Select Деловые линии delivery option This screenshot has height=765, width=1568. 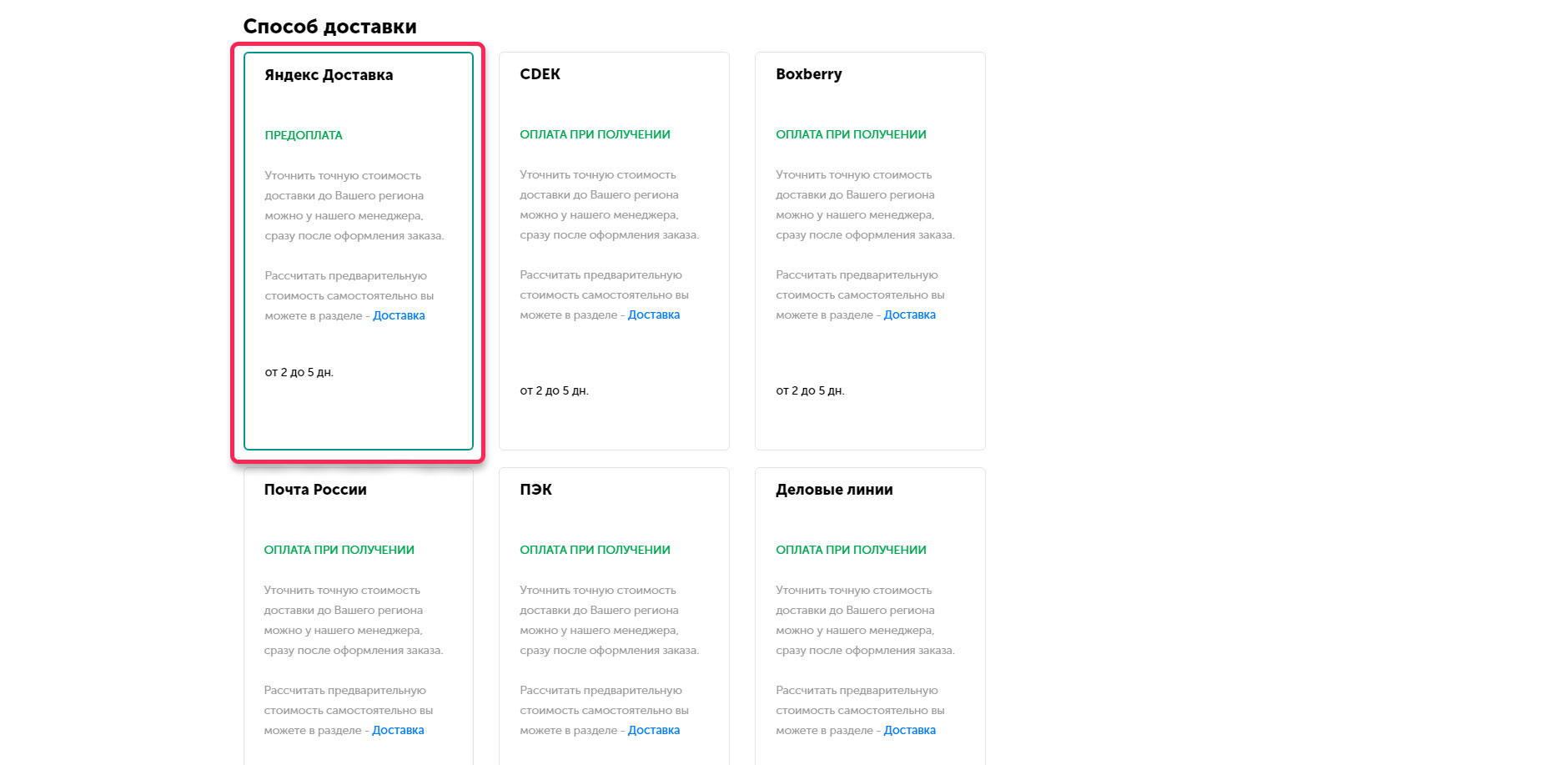[x=870, y=617]
